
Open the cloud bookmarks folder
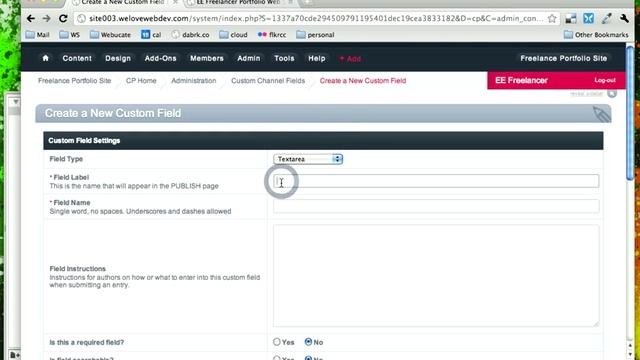coord(233,35)
